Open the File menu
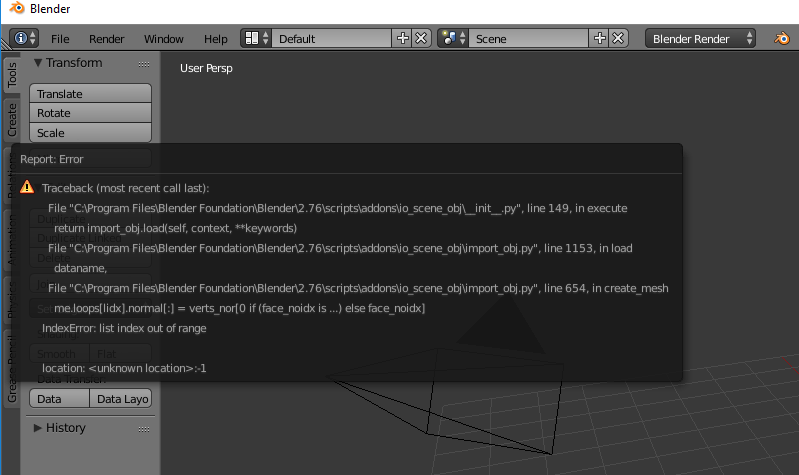This screenshot has width=799, height=475. coord(60,39)
